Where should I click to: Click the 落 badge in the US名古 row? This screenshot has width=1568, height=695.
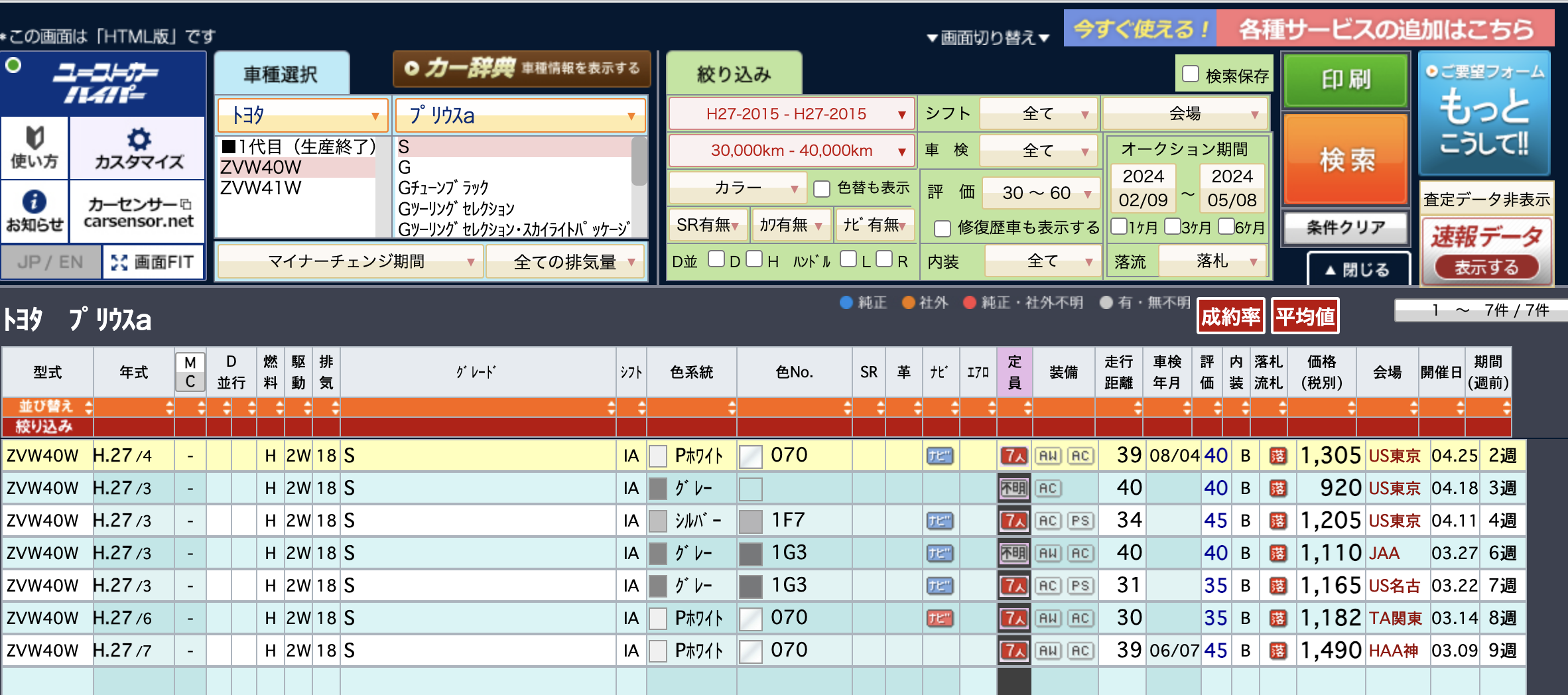(1277, 586)
